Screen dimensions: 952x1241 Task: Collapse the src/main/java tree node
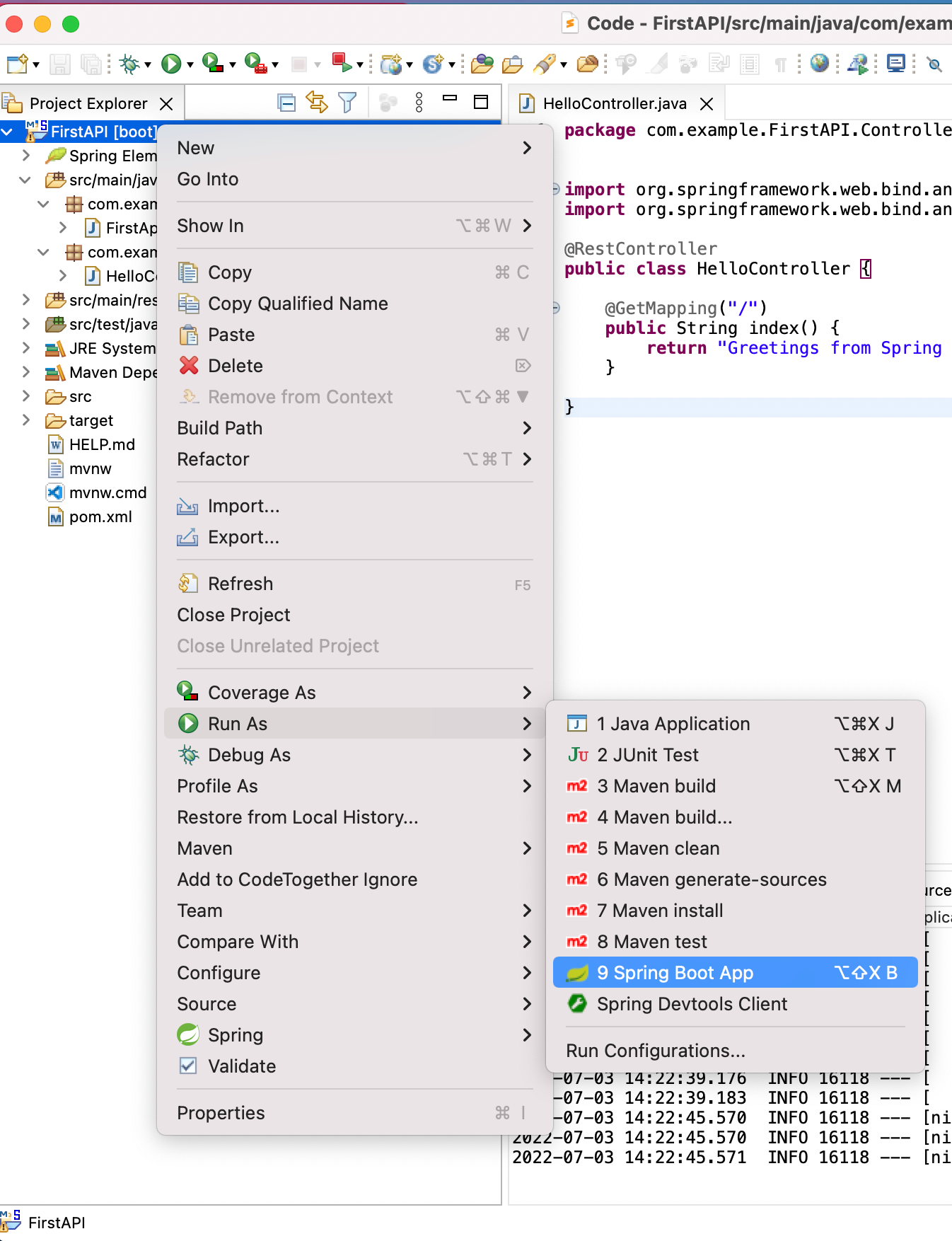point(25,180)
